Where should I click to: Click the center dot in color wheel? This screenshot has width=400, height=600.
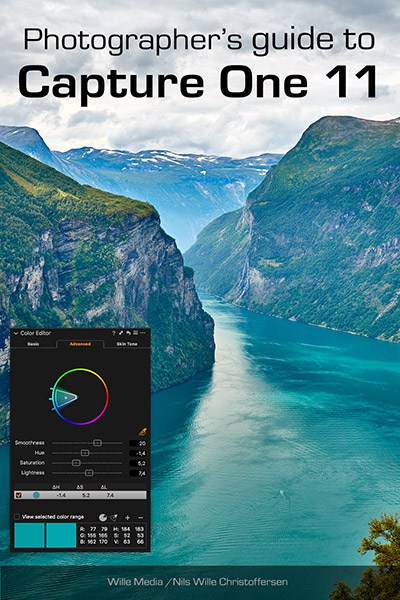click(x=66, y=397)
